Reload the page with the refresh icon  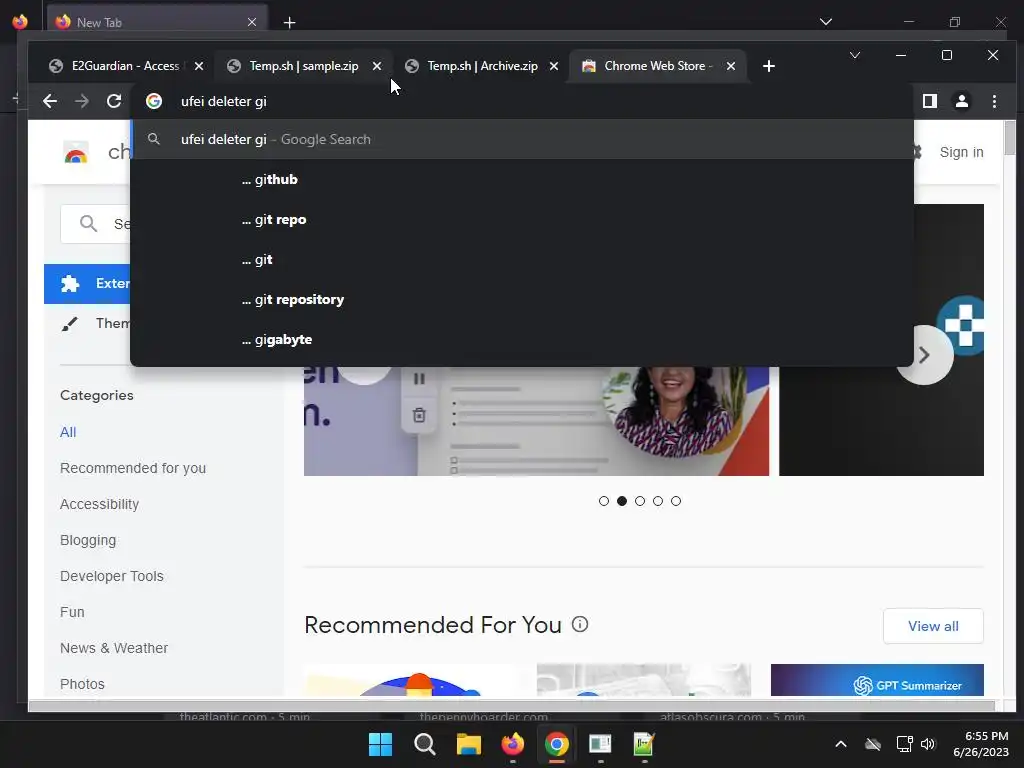click(114, 101)
